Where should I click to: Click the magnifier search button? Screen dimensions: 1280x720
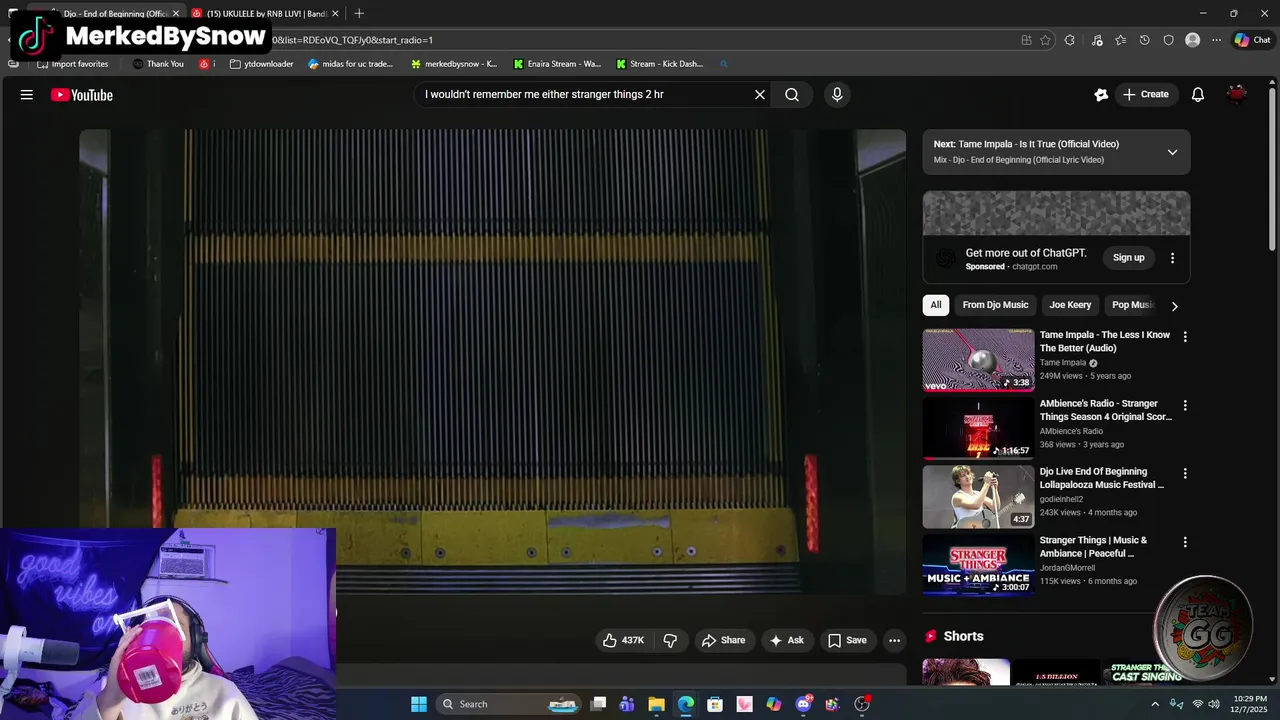tap(792, 95)
